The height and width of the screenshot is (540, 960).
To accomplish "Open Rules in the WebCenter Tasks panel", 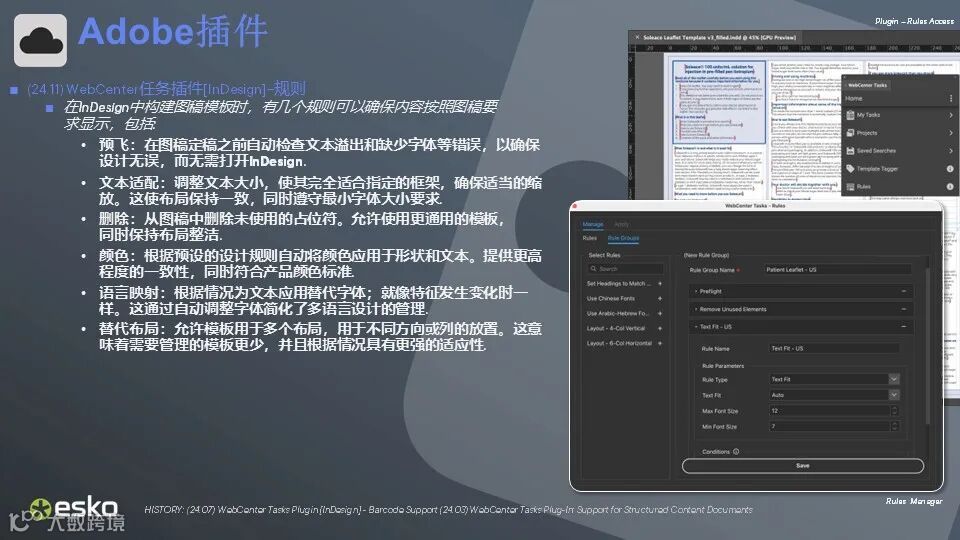I will (x=899, y=187).
